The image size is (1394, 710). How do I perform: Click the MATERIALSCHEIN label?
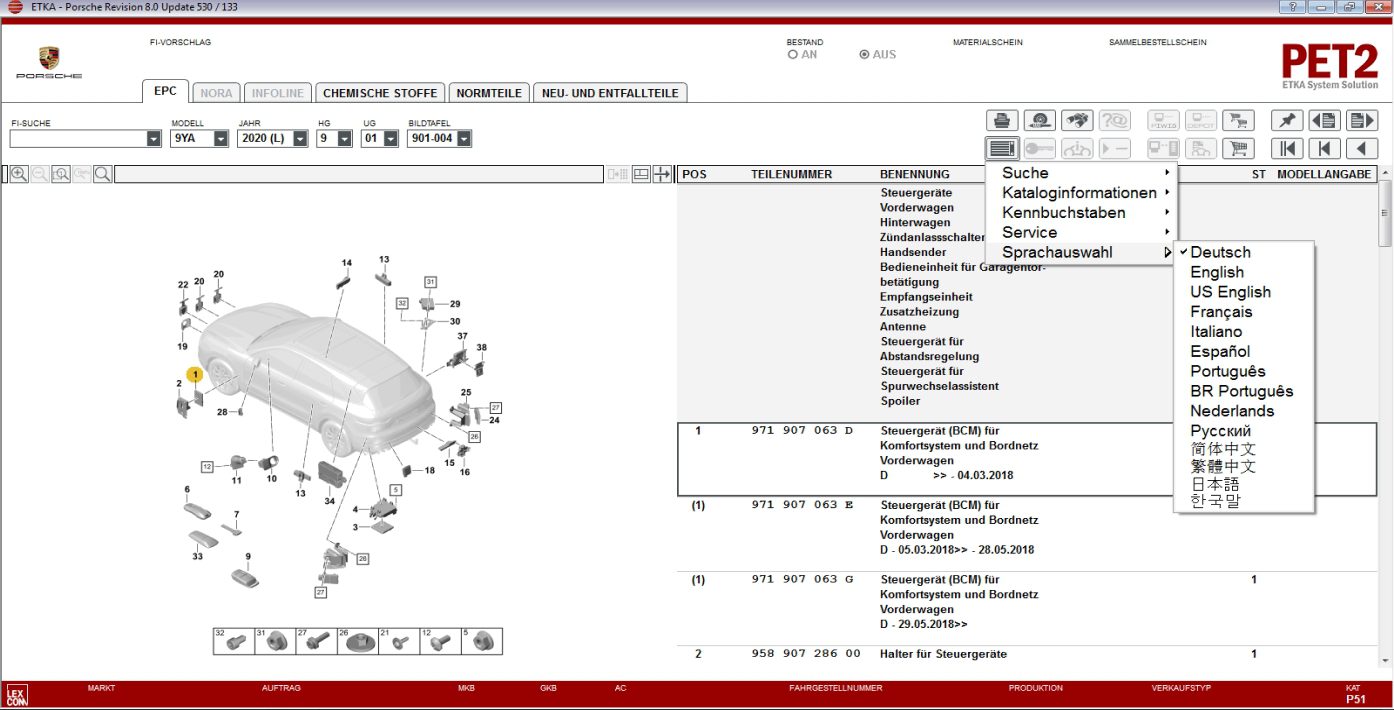(988, 43)
